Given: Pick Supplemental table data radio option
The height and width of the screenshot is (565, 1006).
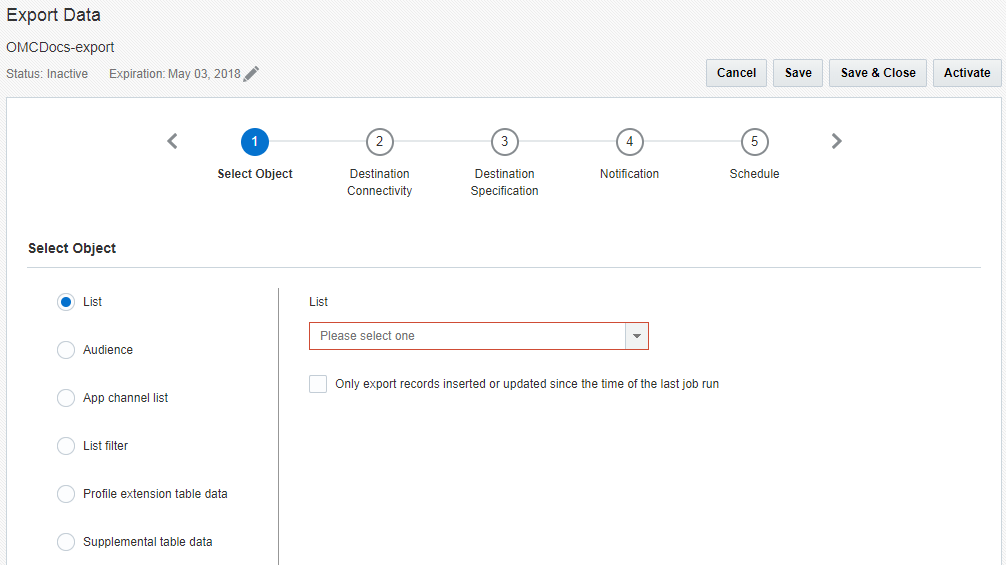Looking at the screenshot, I should [x=66, y=542].
